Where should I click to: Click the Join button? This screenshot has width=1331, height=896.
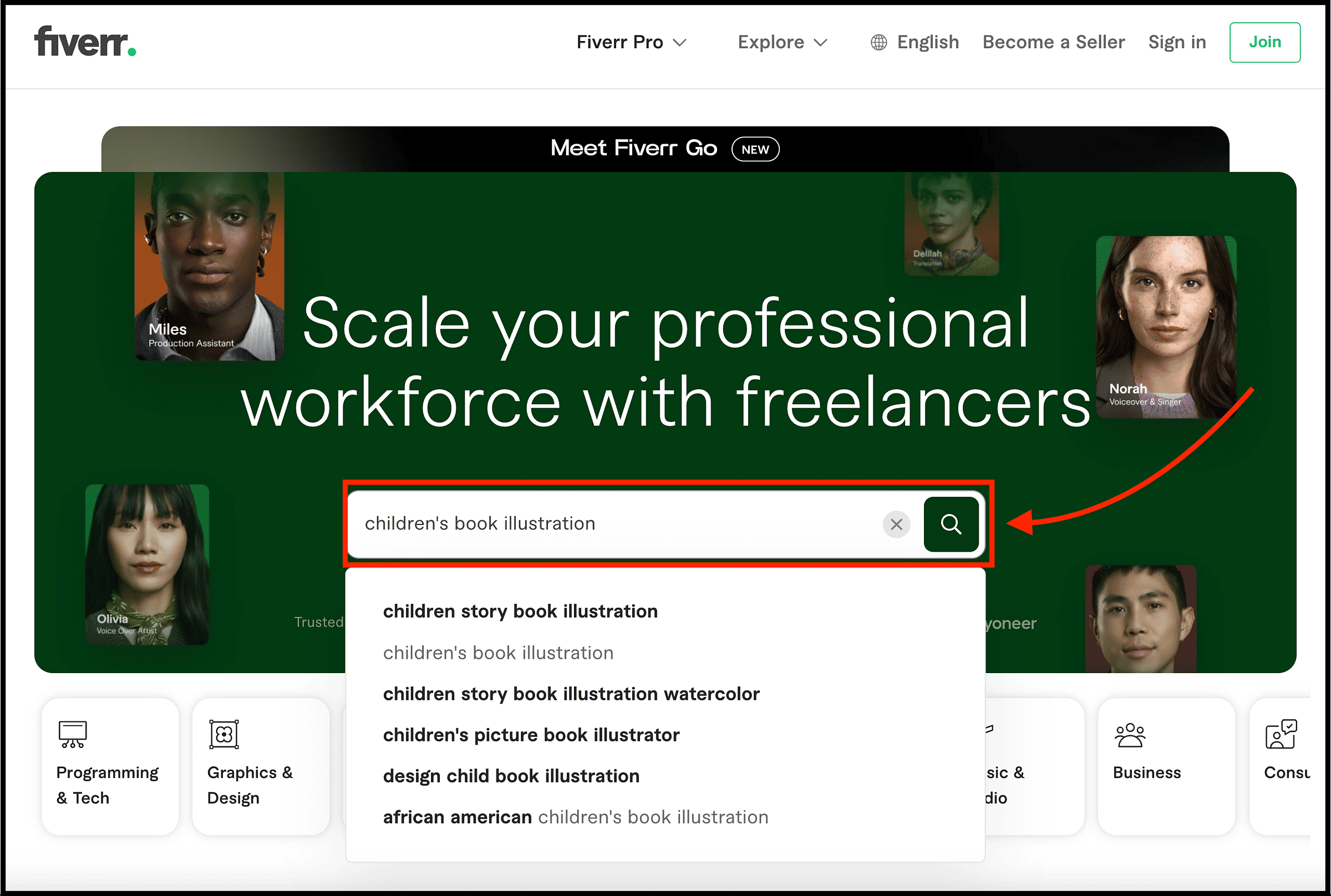click(1264, 42)
